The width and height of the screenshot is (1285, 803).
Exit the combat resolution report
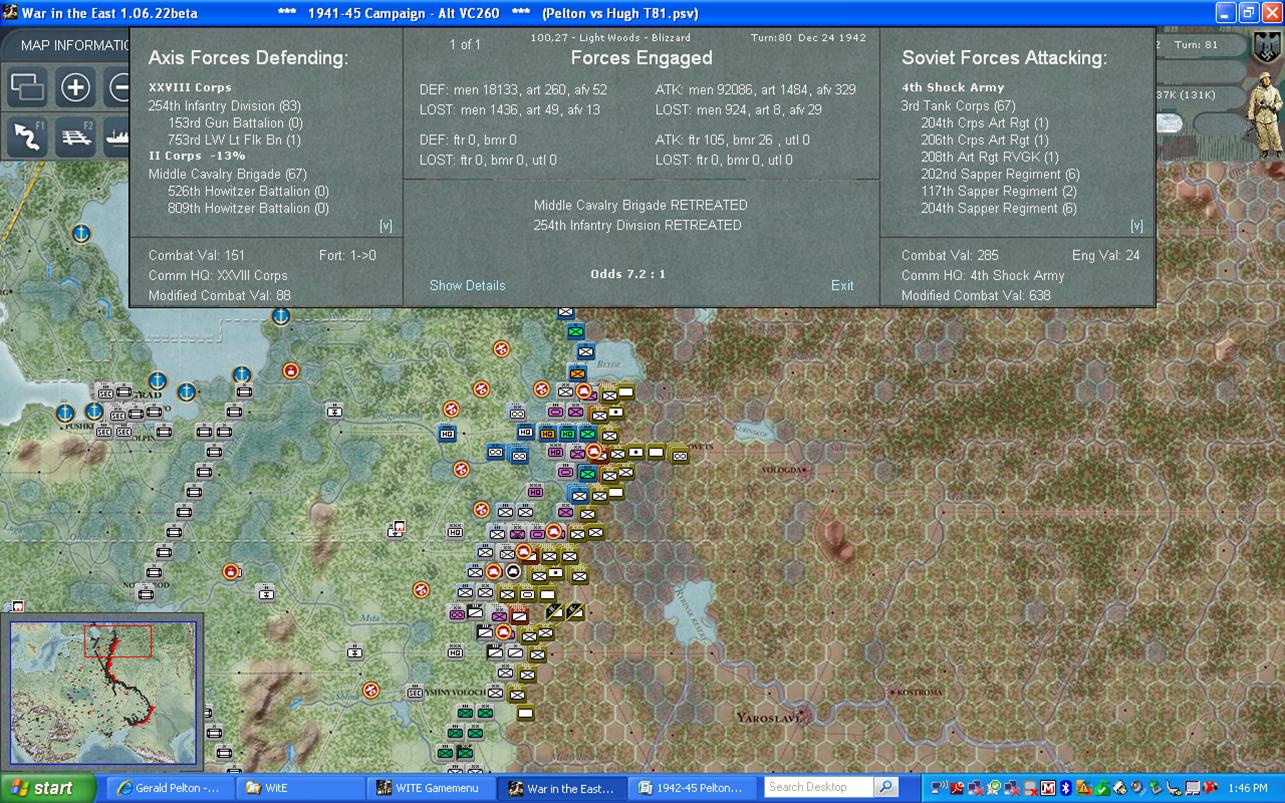[x=842, y=285]
